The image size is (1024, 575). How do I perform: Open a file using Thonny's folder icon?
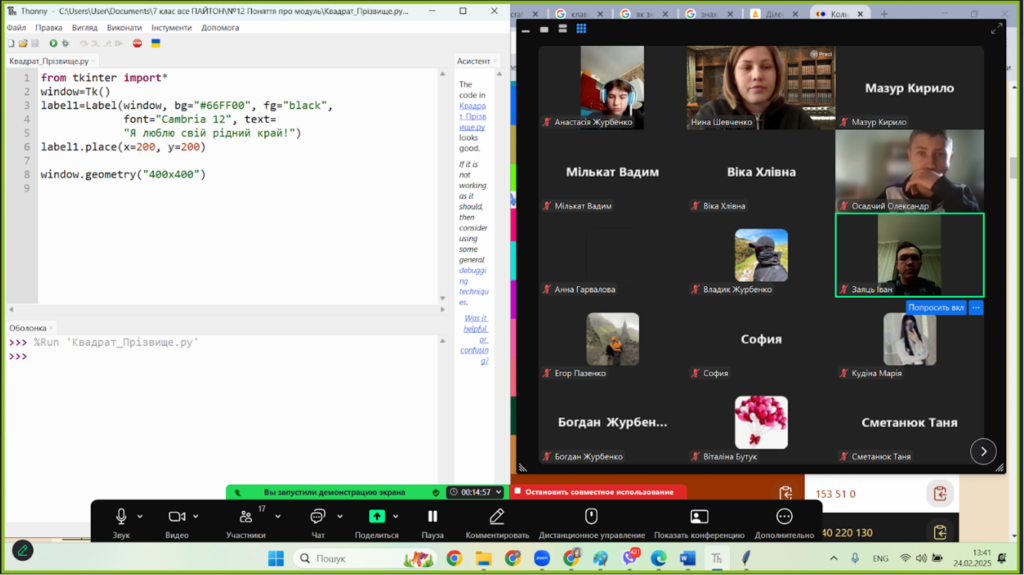[x=21, y=43]
